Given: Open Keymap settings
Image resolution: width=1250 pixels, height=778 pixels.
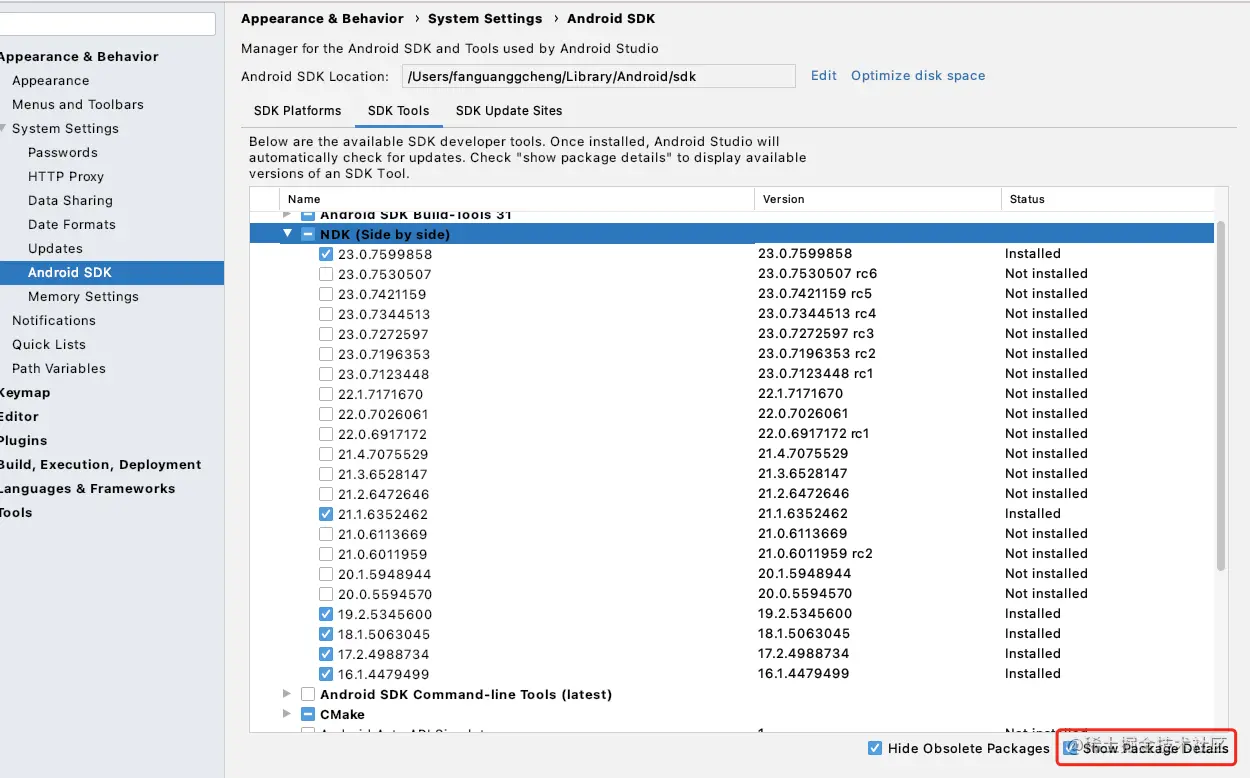Looking at the screenshot, I should pos(25,393).
